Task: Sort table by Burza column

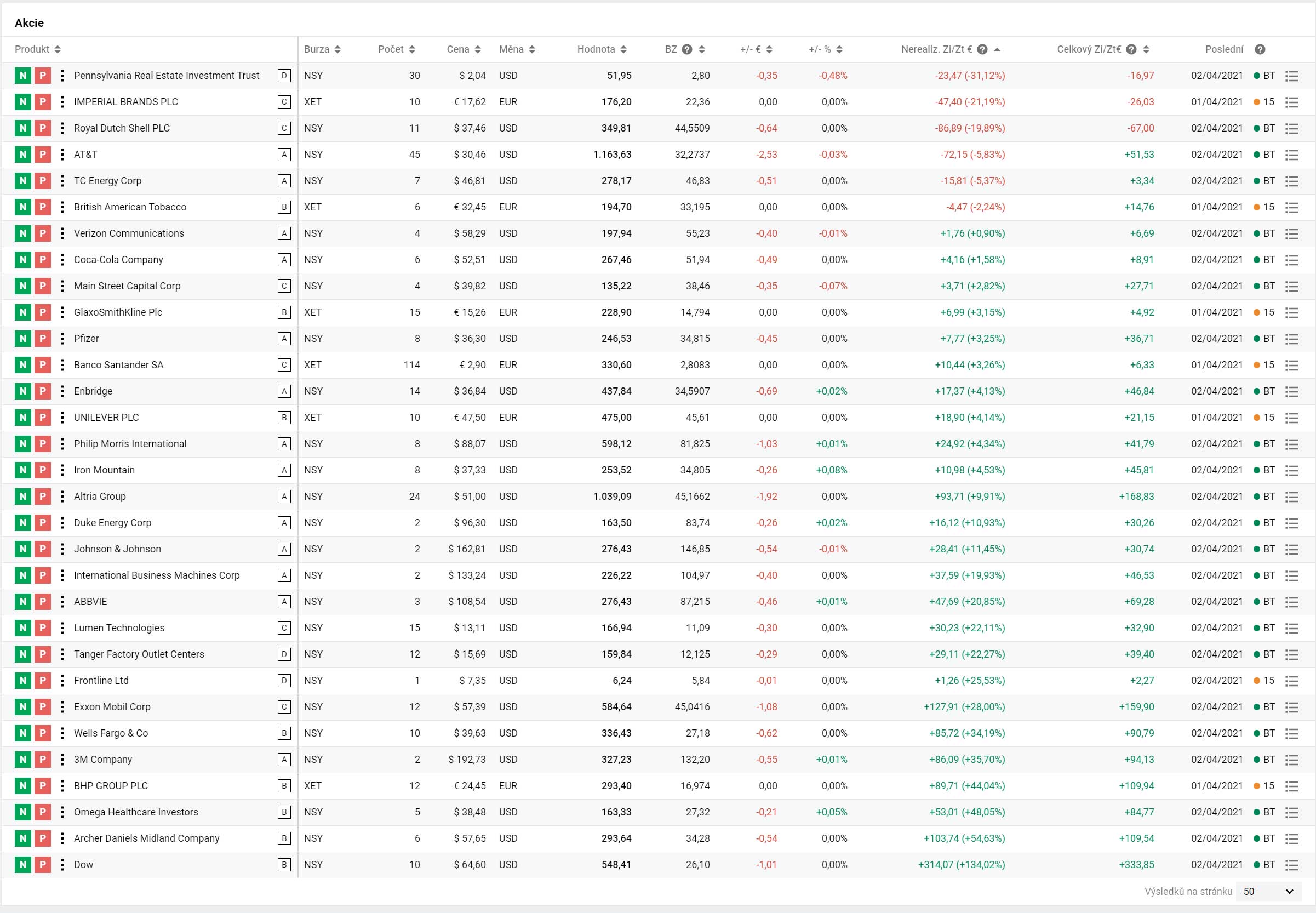Action: coord(323,49)
